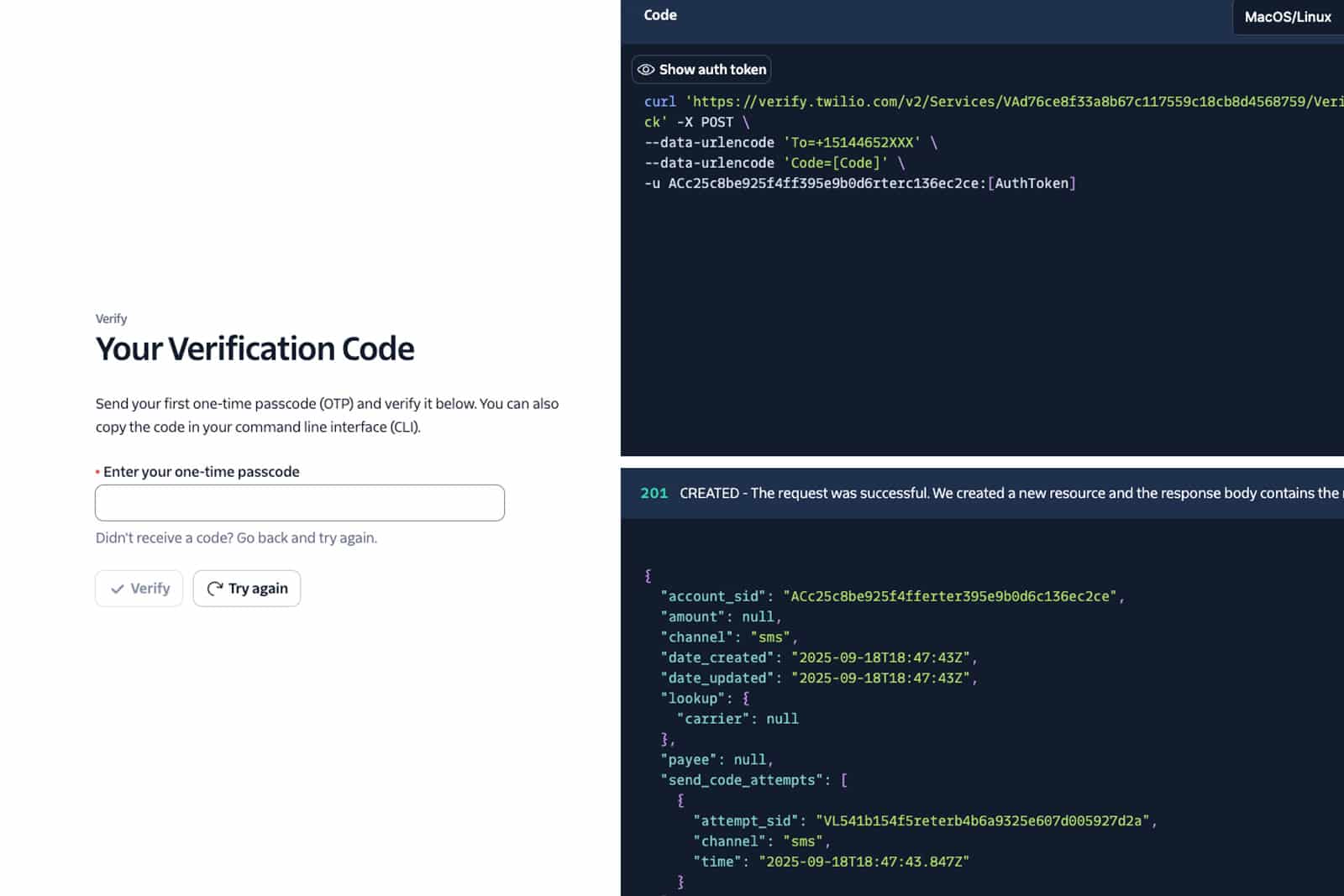Image resolution: width=1344 pixels, height=896 pixels.
Task: Focus the one-time passcode input field
Action: 300,503
